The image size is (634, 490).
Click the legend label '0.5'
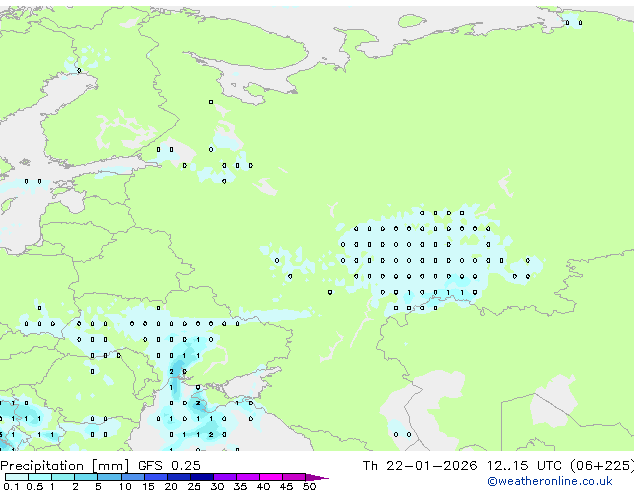[34, 486]
